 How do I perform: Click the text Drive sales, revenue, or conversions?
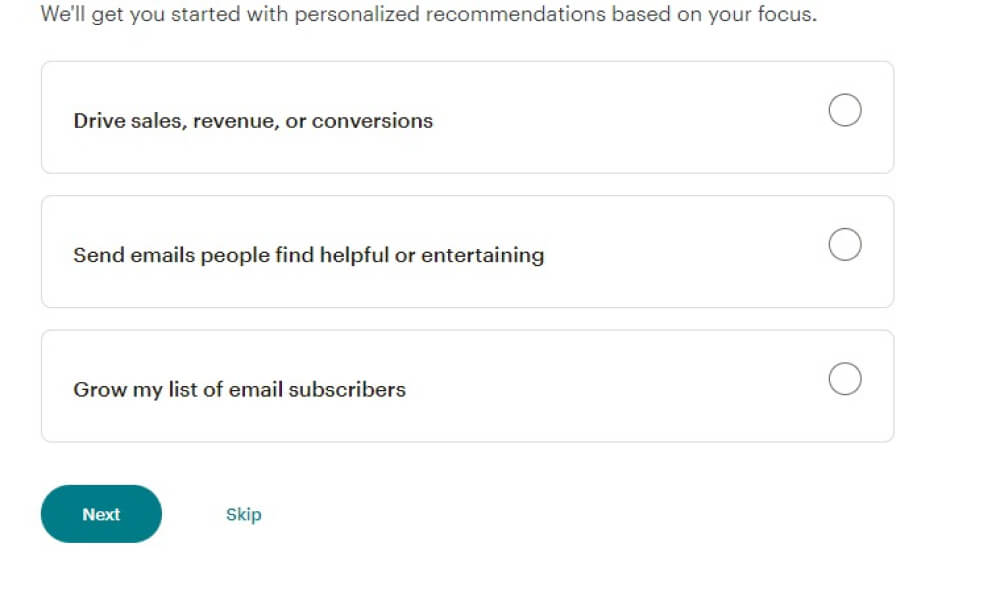tap(253, 120)
